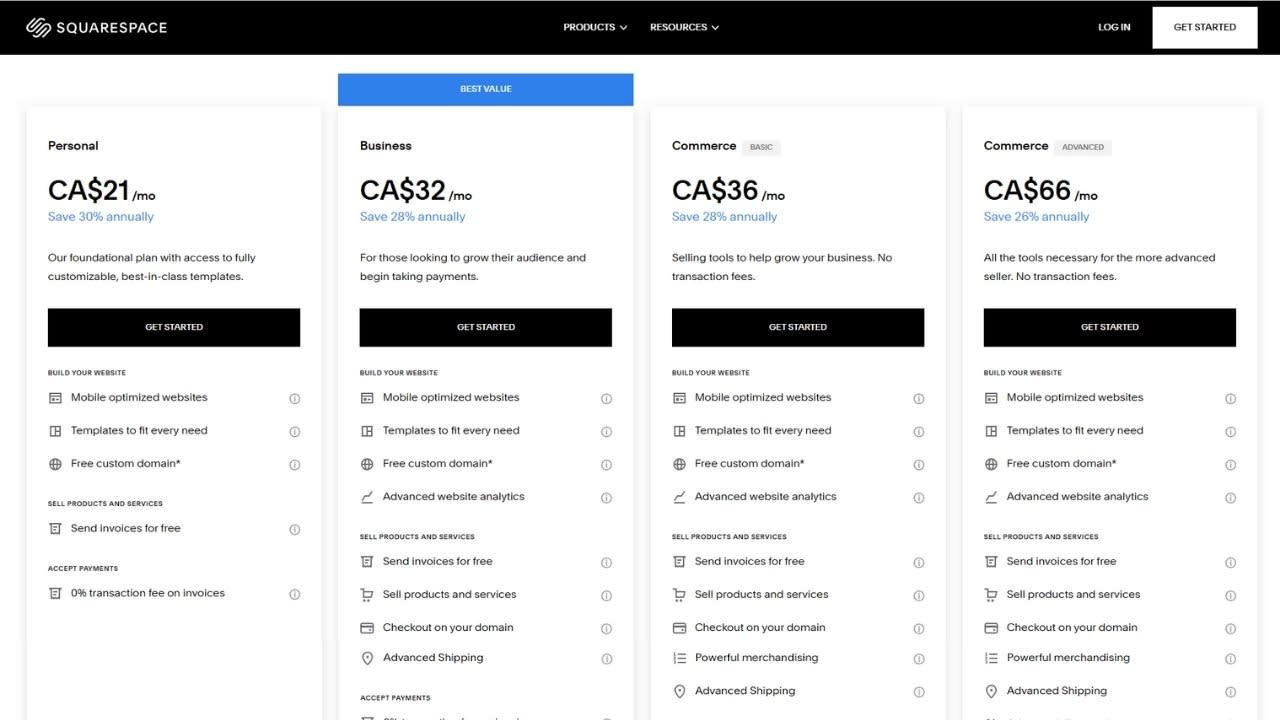This screenshot has width=1280, height=720.
Task: Click 'Save 30% annually' under Personal price
Action: point(101,216)
